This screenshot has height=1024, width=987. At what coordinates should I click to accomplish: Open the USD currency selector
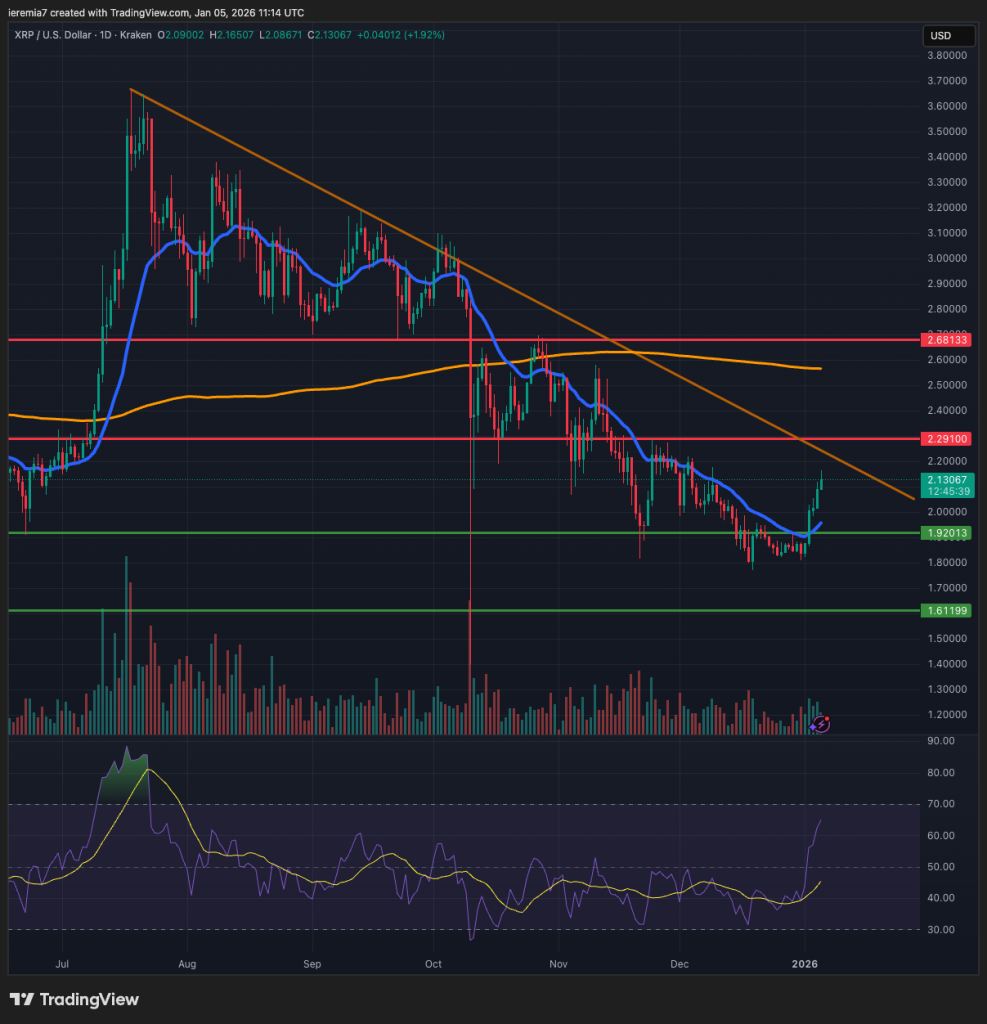[947, 36]
